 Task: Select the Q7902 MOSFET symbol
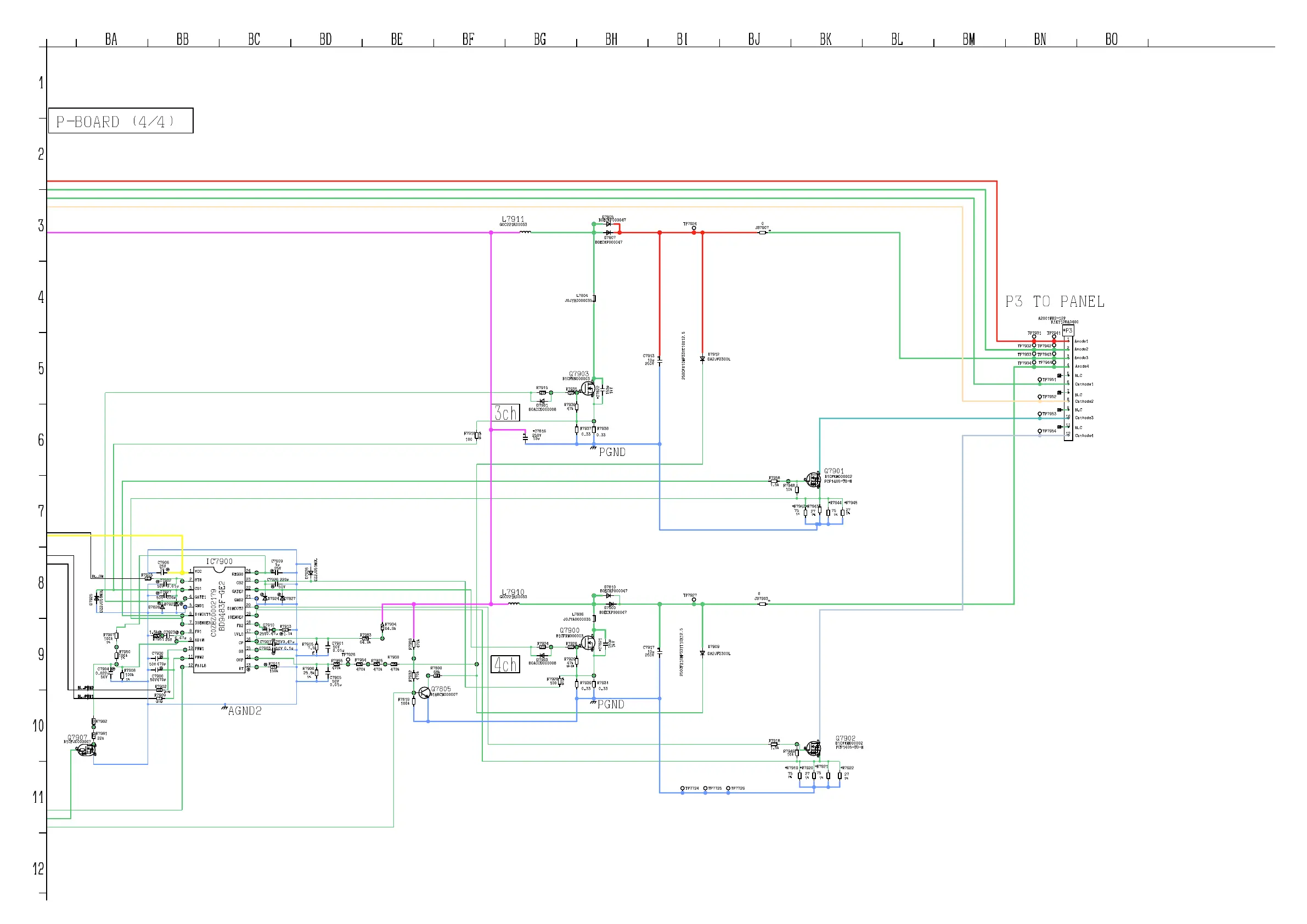pyautogui.click(x=814, y=747)
